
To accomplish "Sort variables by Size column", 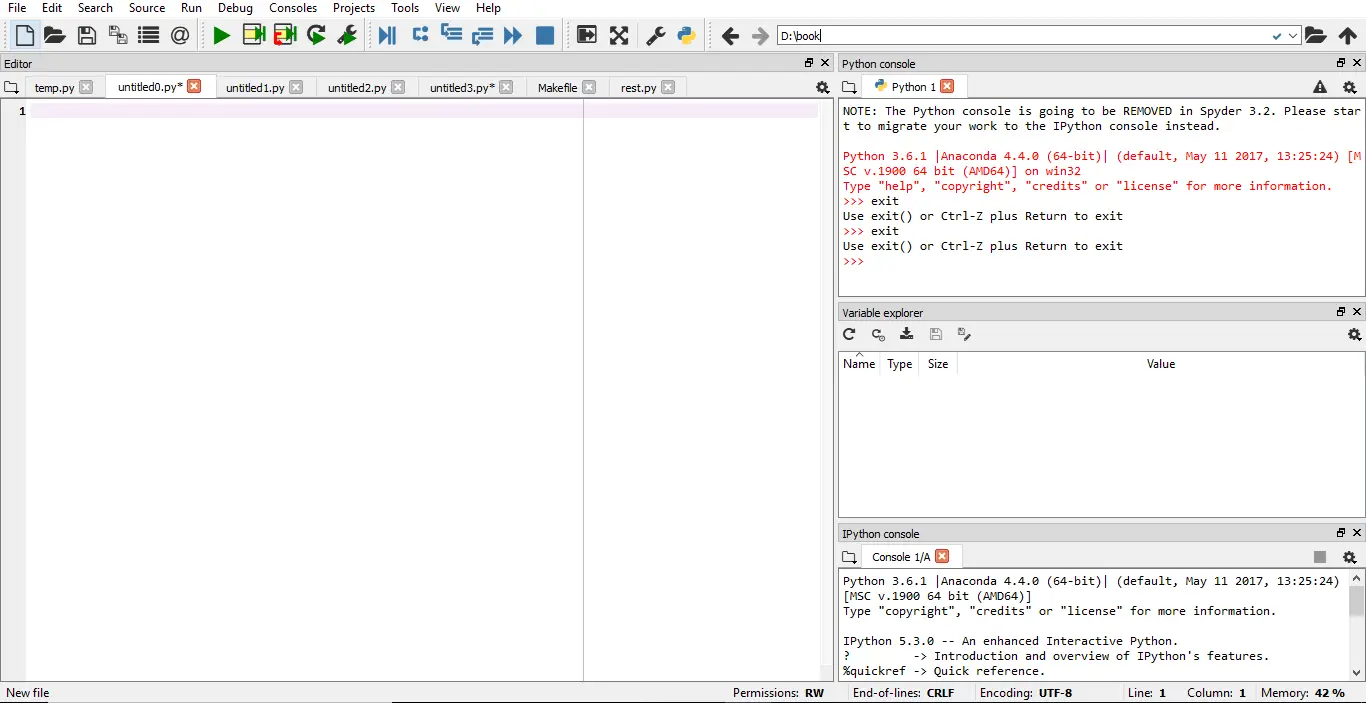I will (938, 364).
